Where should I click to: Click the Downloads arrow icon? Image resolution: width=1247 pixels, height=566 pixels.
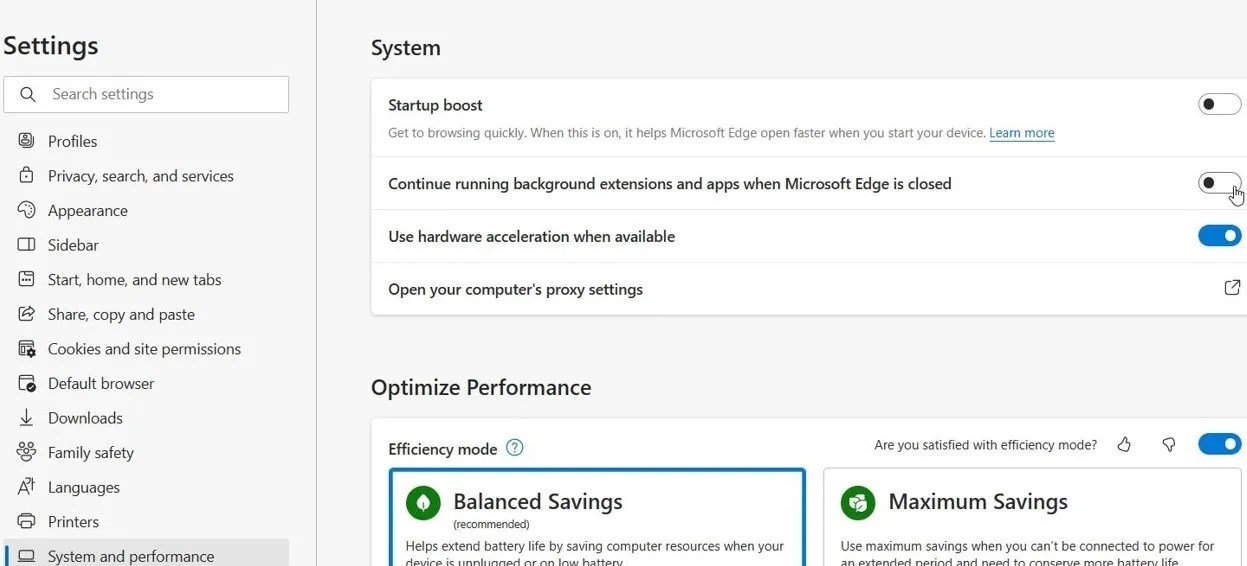click(27, 418)
